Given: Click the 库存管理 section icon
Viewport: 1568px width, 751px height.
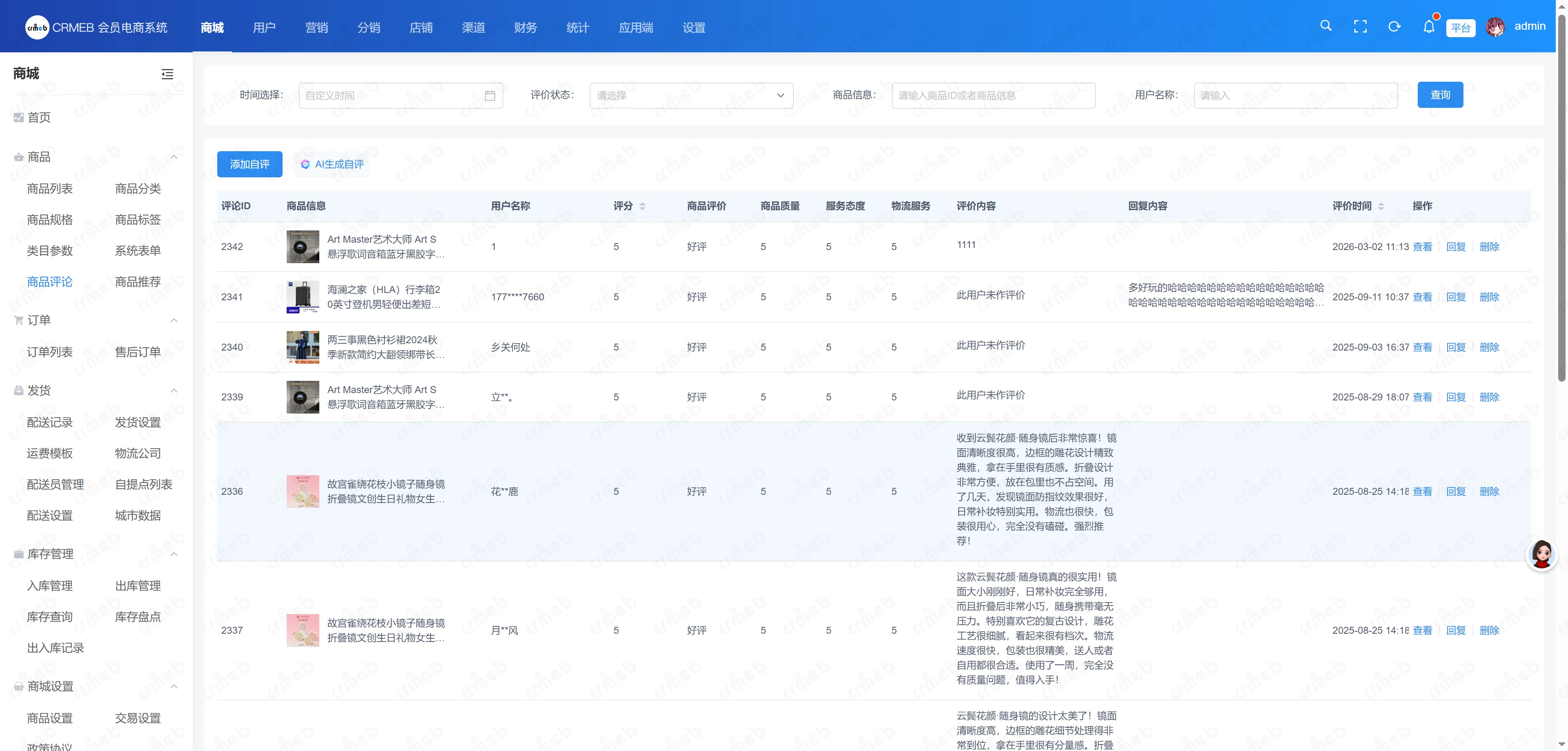Looking at the screenshot, I should [19, 554].
